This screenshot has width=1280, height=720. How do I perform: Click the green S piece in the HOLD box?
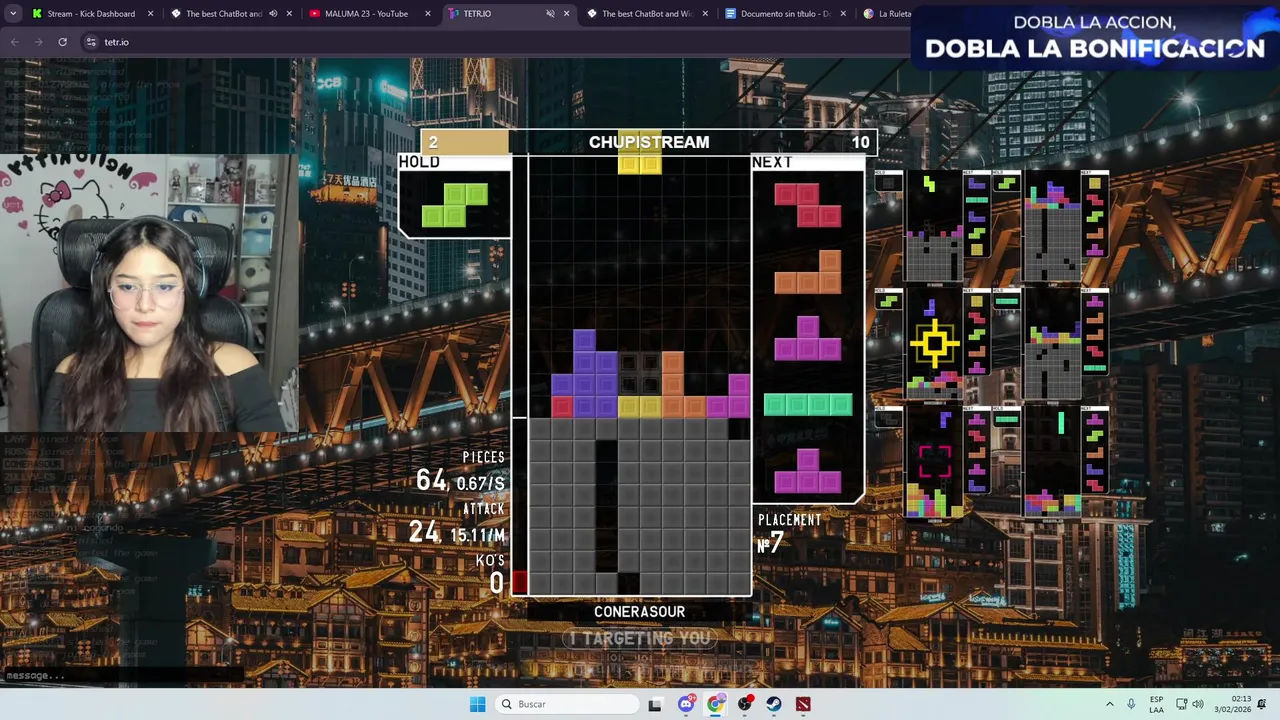point(455,205)
